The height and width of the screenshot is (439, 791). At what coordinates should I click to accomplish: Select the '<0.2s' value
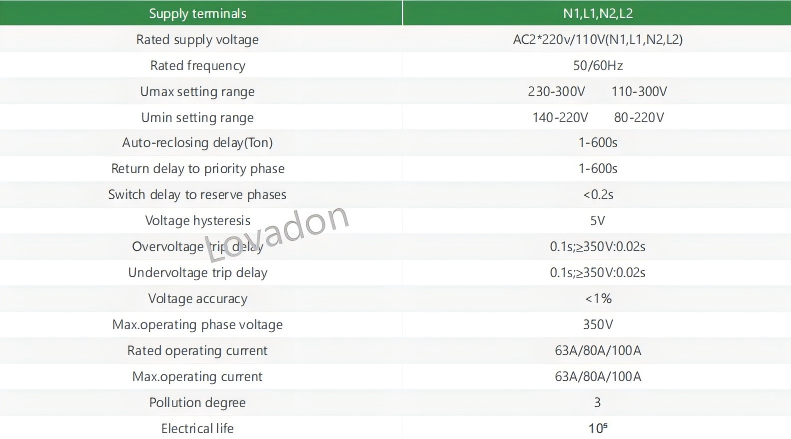[x=598, y=195]
